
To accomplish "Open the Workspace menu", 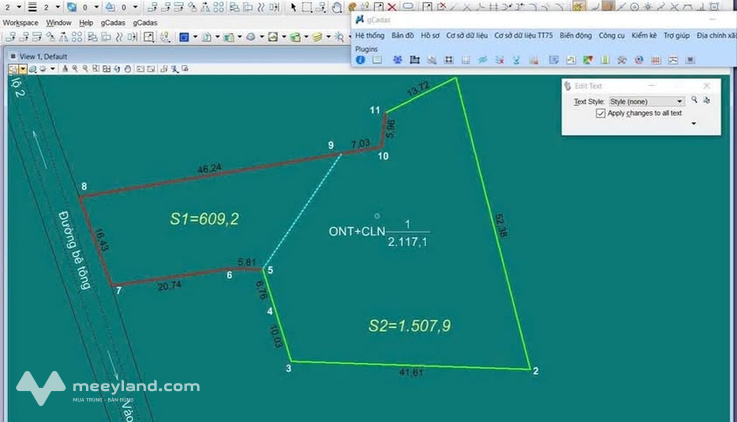I will tap(21, 23).
